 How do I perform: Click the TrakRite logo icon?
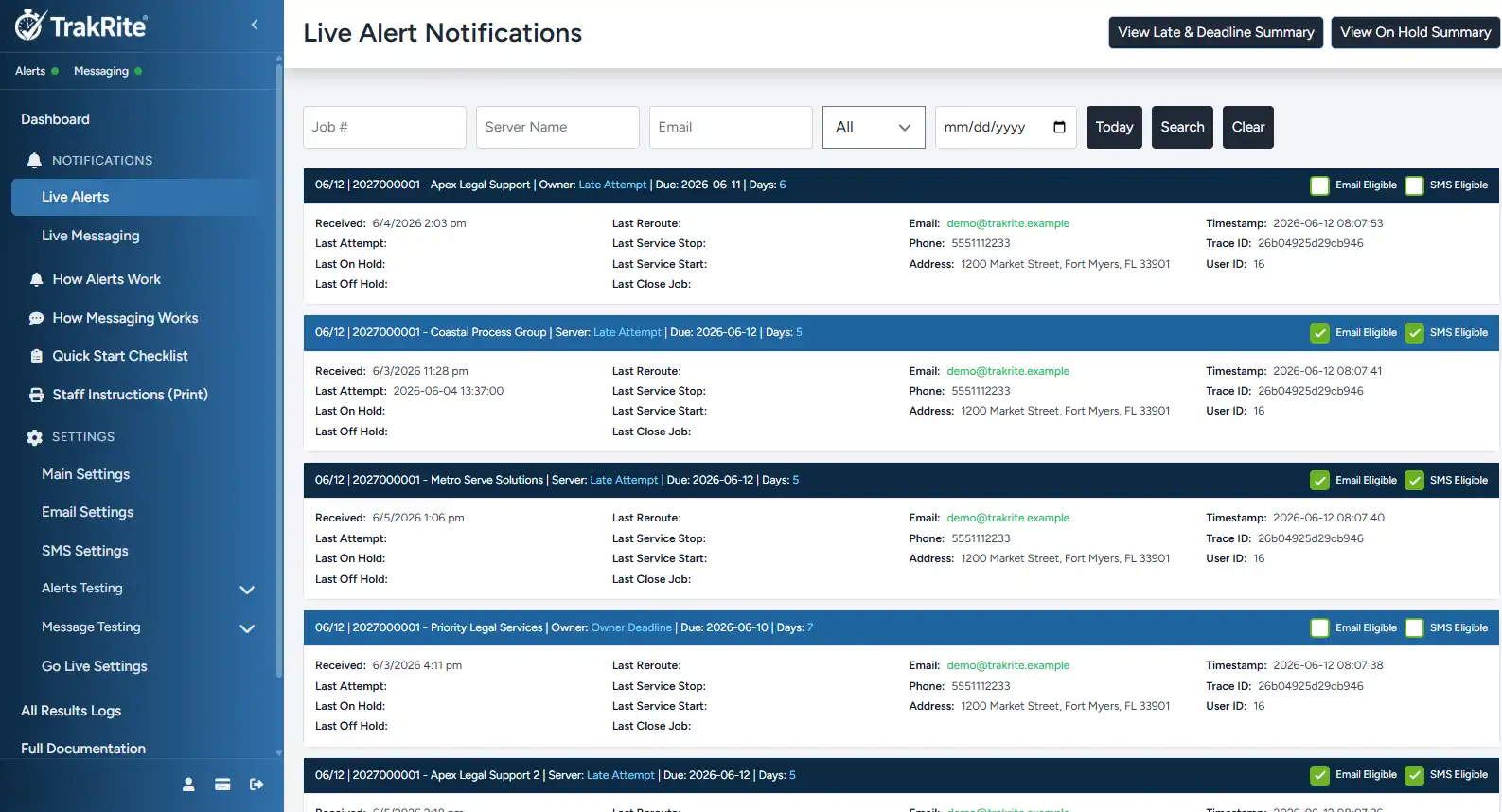coord(30,25)
